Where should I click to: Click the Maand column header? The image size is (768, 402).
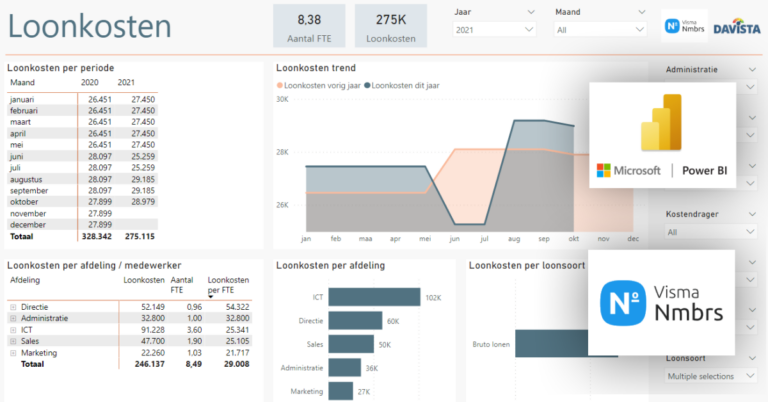pyautogui.click(x=23, y=82)
